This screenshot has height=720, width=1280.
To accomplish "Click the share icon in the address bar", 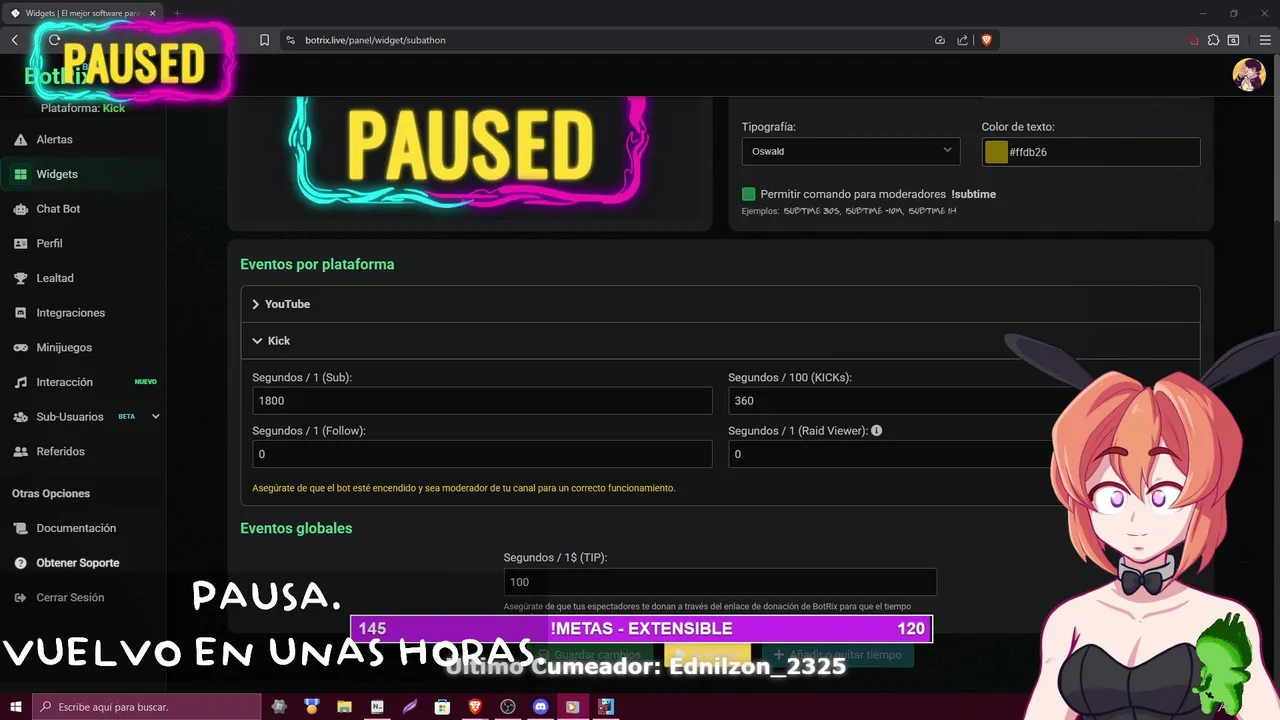I will [962, 40].
